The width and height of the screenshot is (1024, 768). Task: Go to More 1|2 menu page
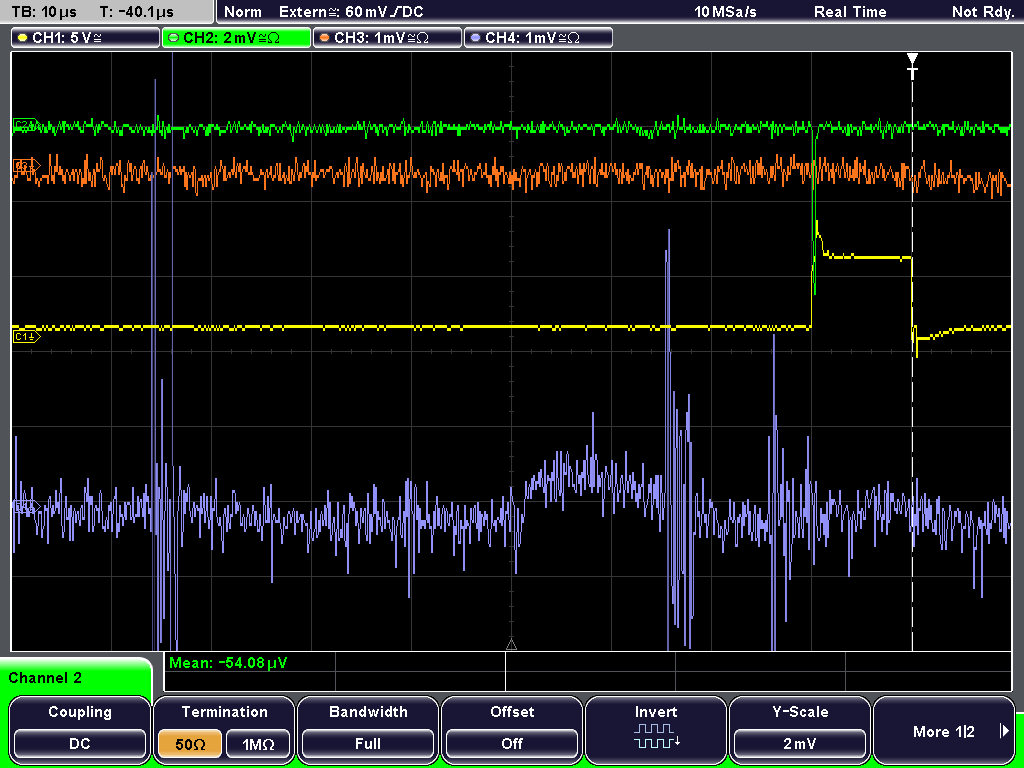[944, 729]
